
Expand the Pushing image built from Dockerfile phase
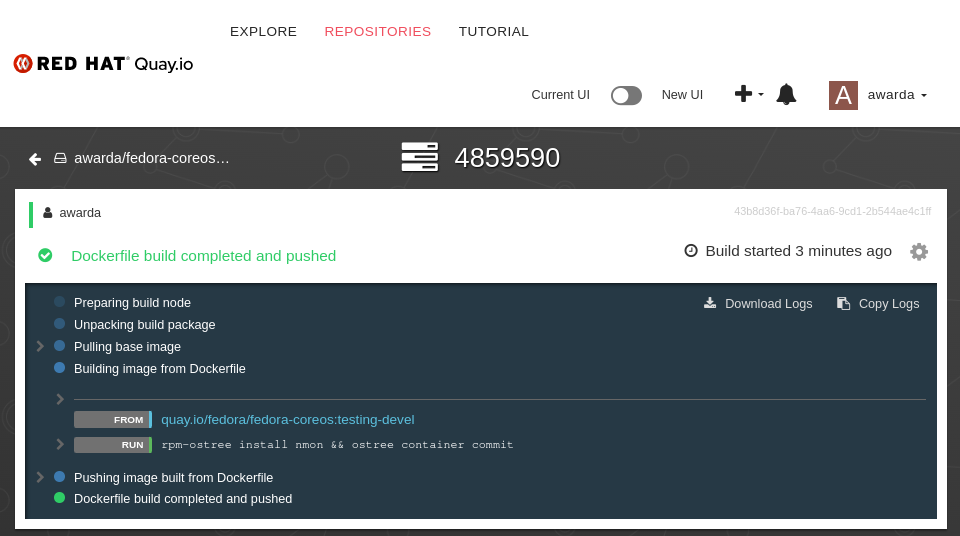pyautogui.click(x=40, y=477)
